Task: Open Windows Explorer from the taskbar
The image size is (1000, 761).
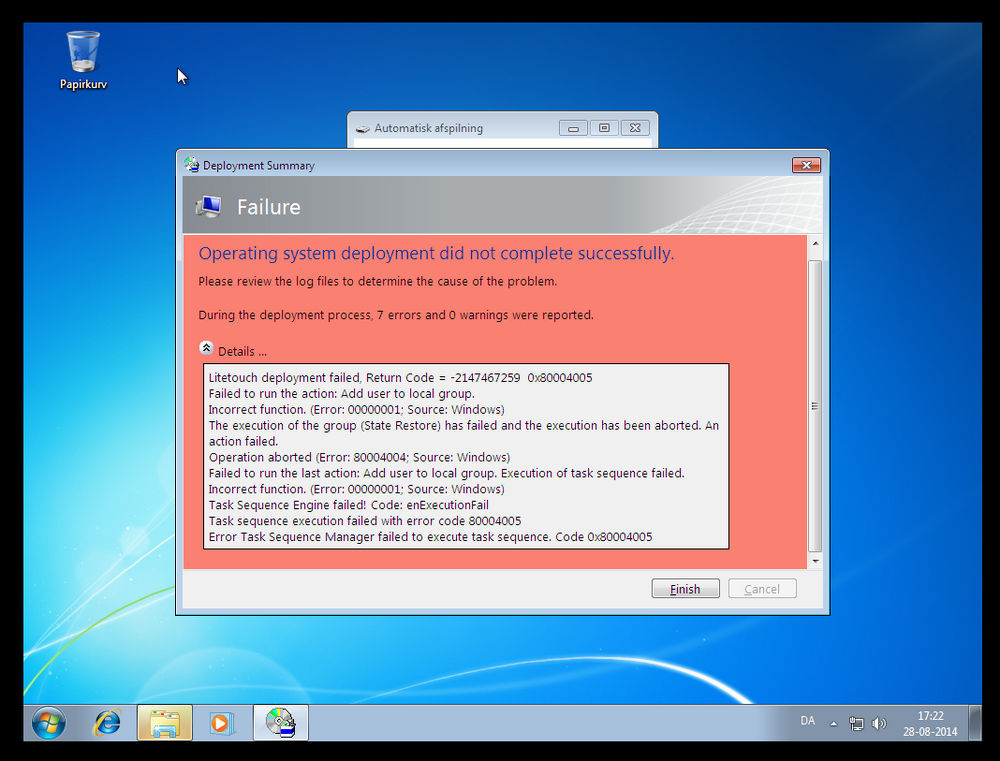Action: point(165,723)
